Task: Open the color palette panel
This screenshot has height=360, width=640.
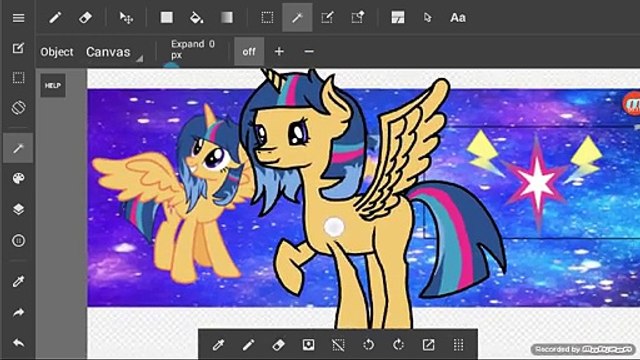Action: [x=18, y=178]
